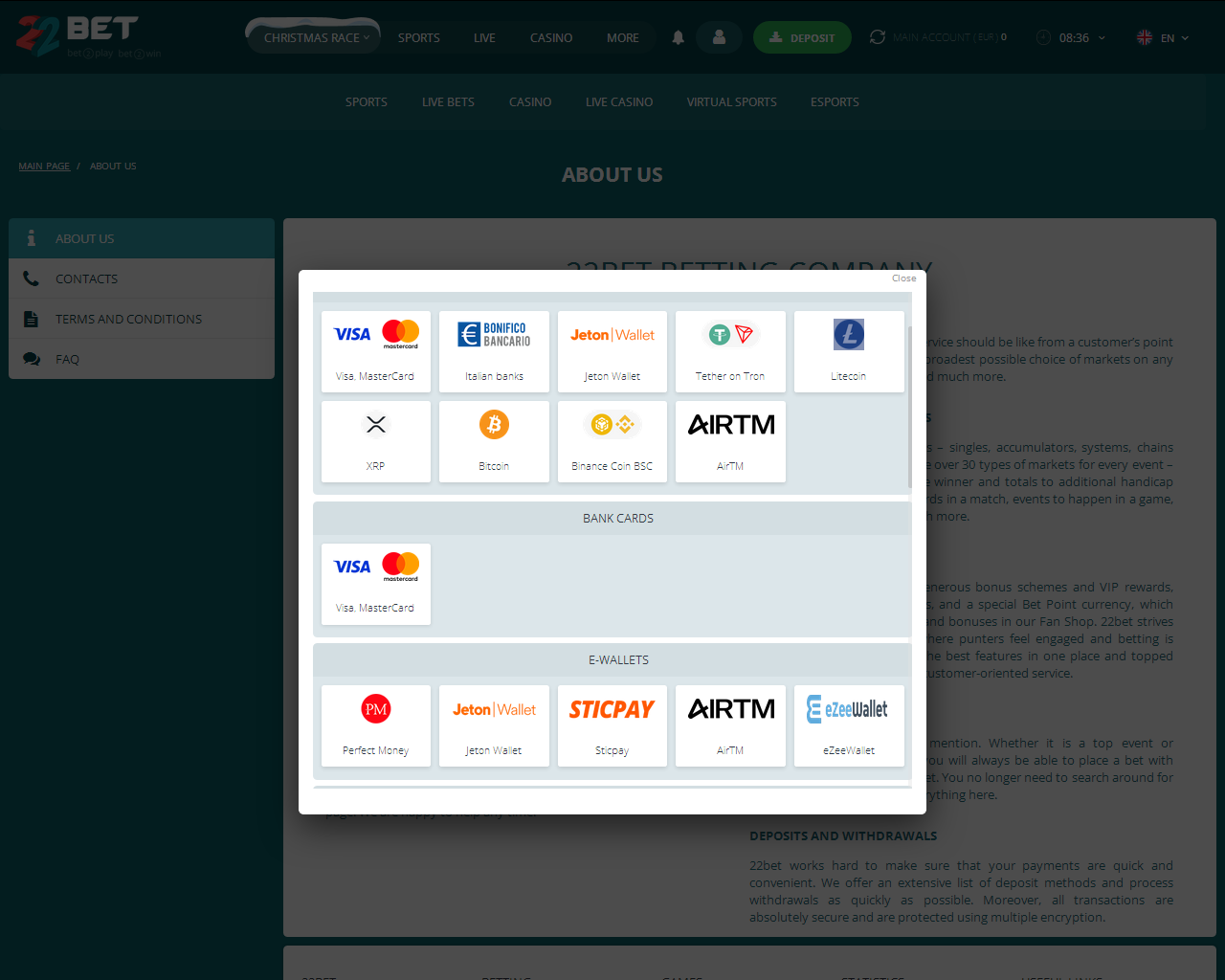Click the E-Wallets section header
This screenshot has height=980, width=1225.
point(612,659)
